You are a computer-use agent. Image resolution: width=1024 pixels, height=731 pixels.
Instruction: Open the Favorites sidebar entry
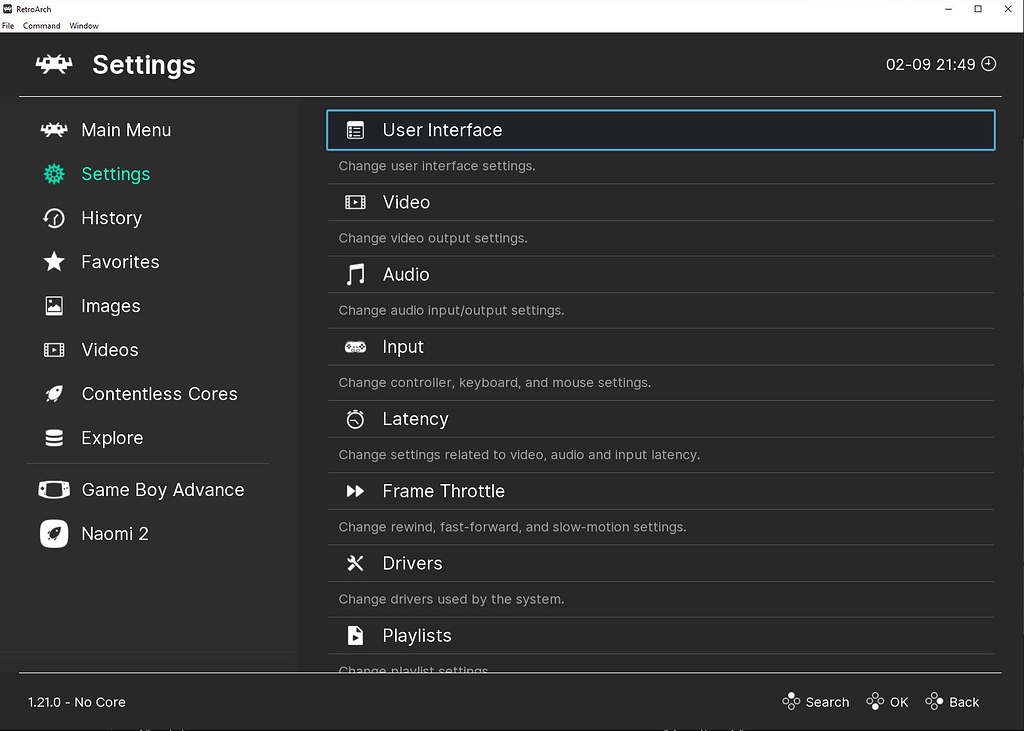(120, 262)
